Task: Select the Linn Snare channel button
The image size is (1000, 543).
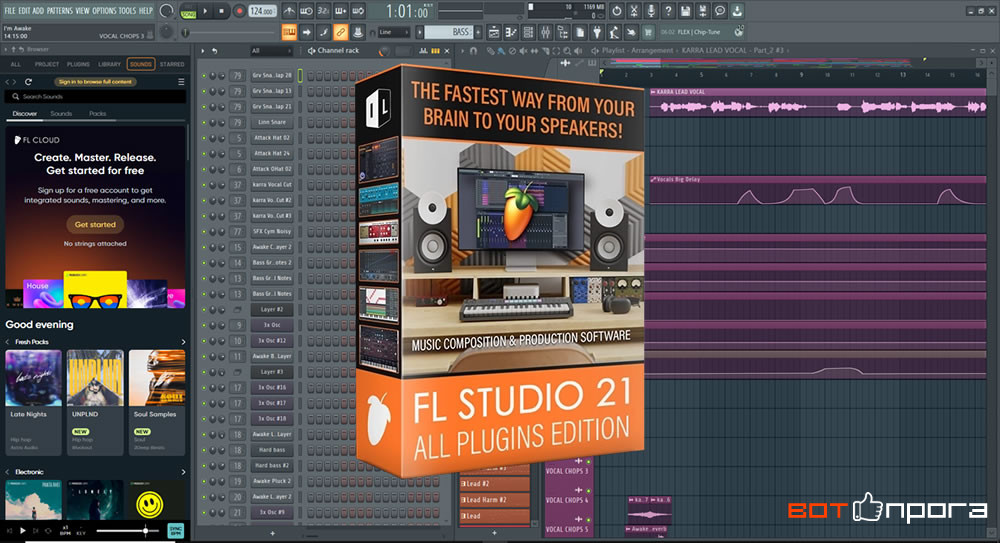Action: 272,122
